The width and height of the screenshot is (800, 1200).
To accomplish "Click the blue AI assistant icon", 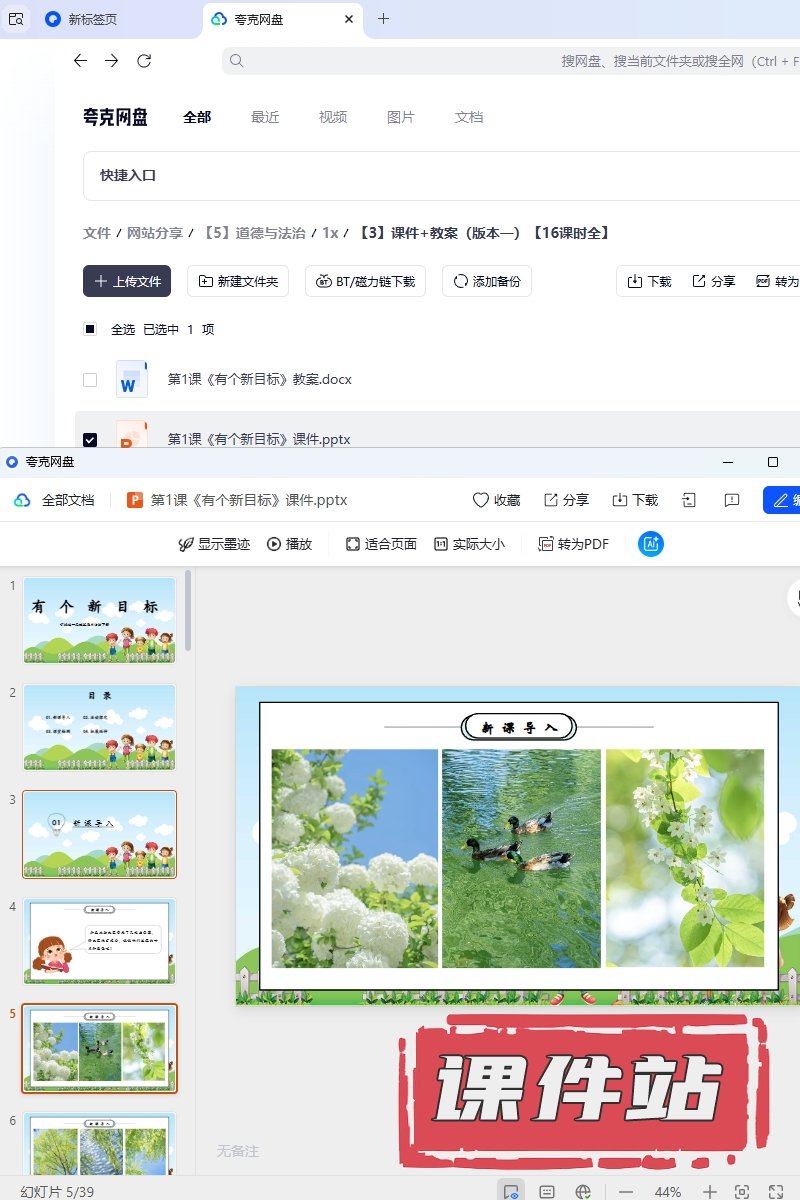I will pos(651,544).
